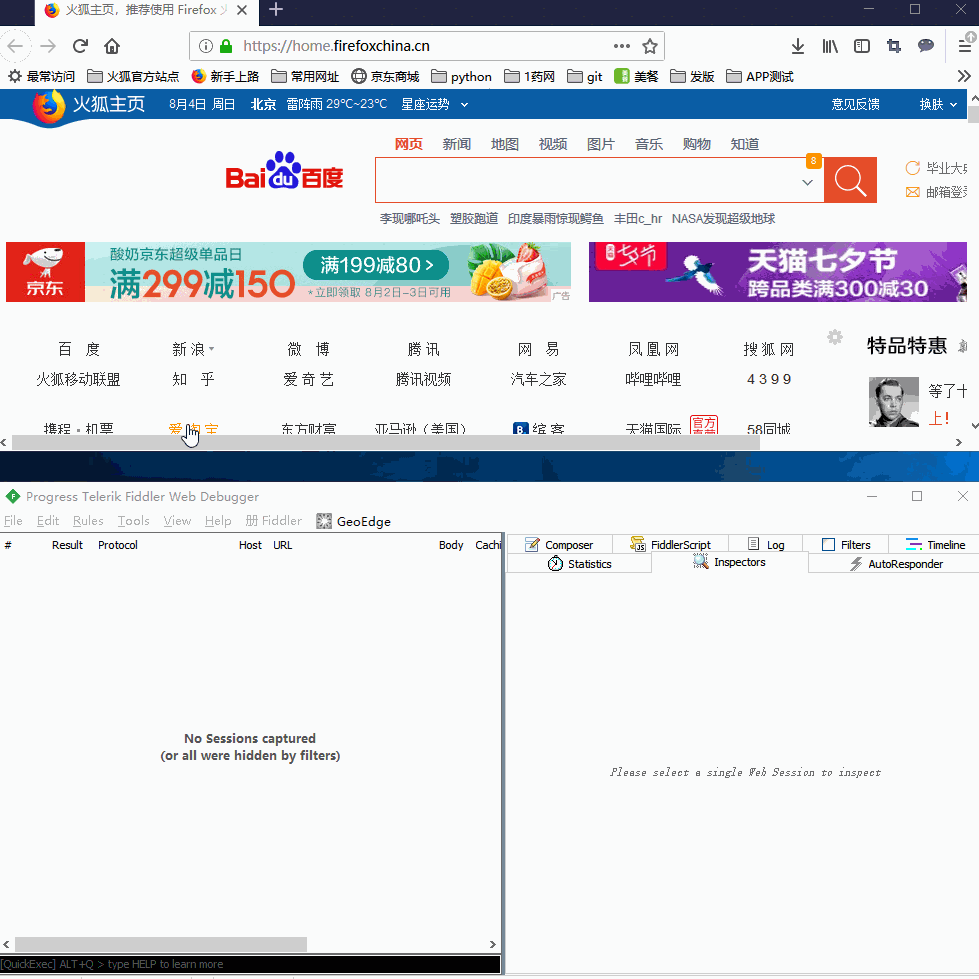Expand Baidu search box dropdown arrow
The width and height of the screenshot is (979, 979).
point(807,182)
